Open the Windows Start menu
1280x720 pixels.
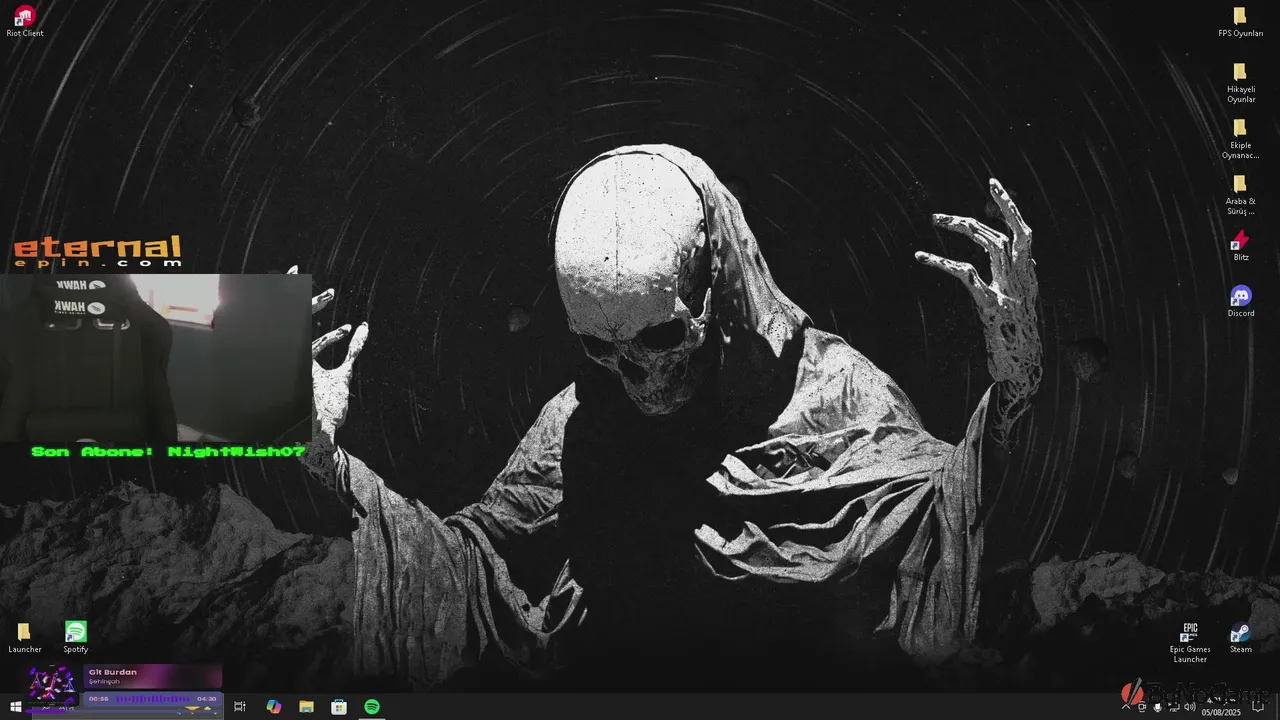pos(16,707)
